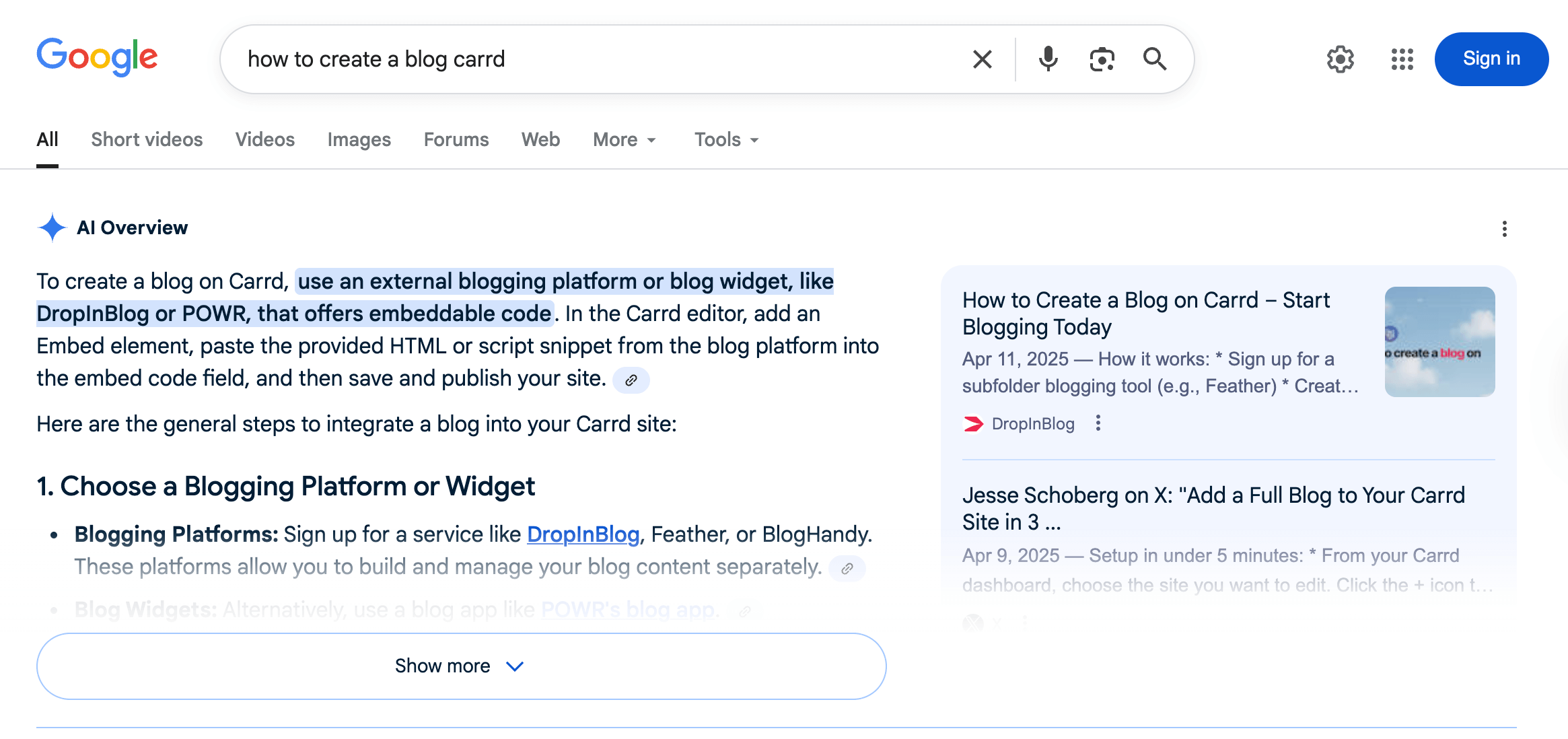1568x739 pixels.
Task: Open Google settings gear icon
Action: pyautogui.click(x=1340, y=59)
